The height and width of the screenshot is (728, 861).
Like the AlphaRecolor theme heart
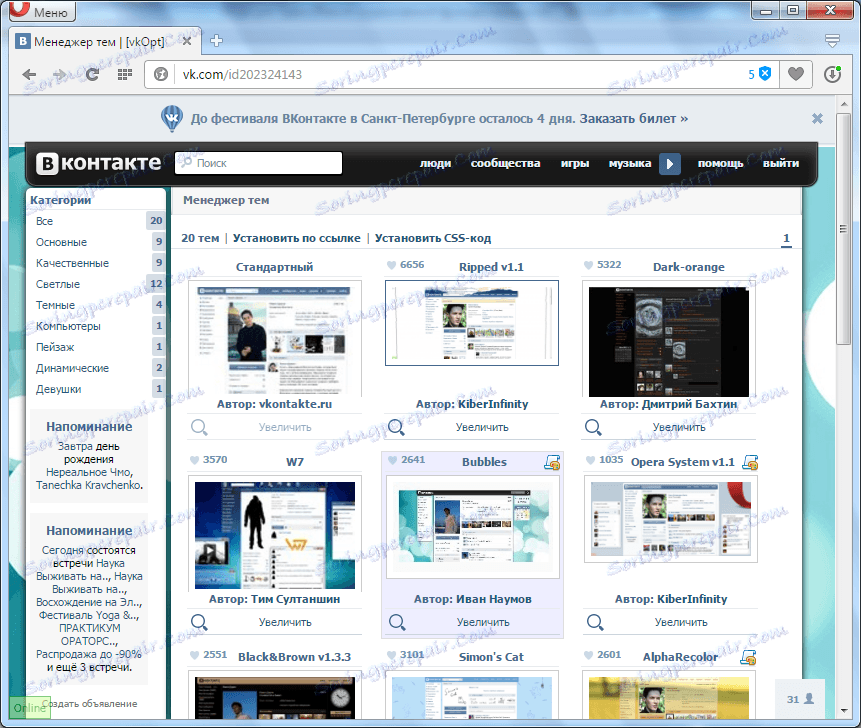coord(588,655)
